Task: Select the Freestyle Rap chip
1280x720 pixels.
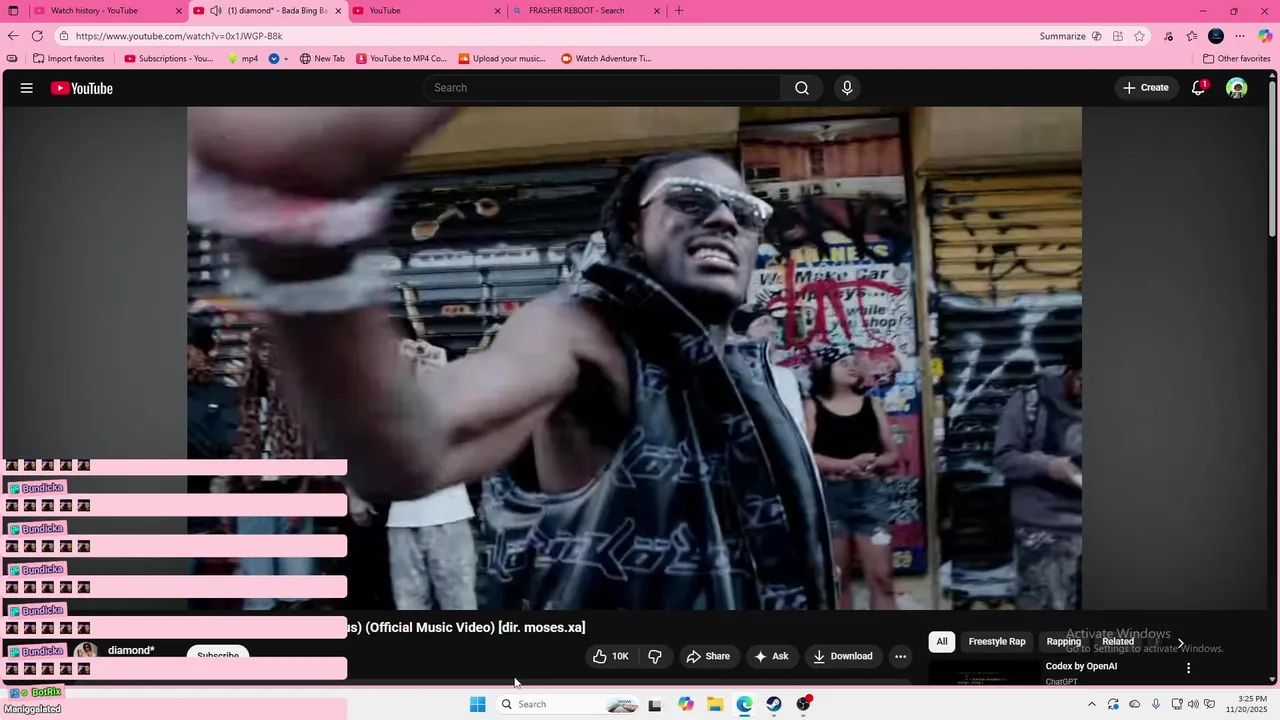Action: pos(997,642)
